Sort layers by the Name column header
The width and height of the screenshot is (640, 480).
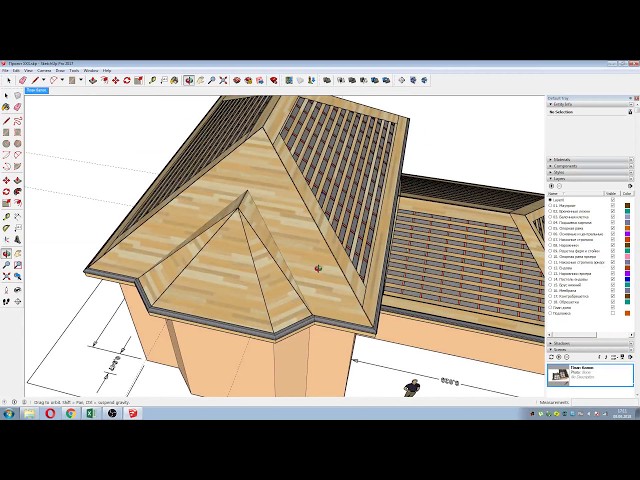pos(575,193)
